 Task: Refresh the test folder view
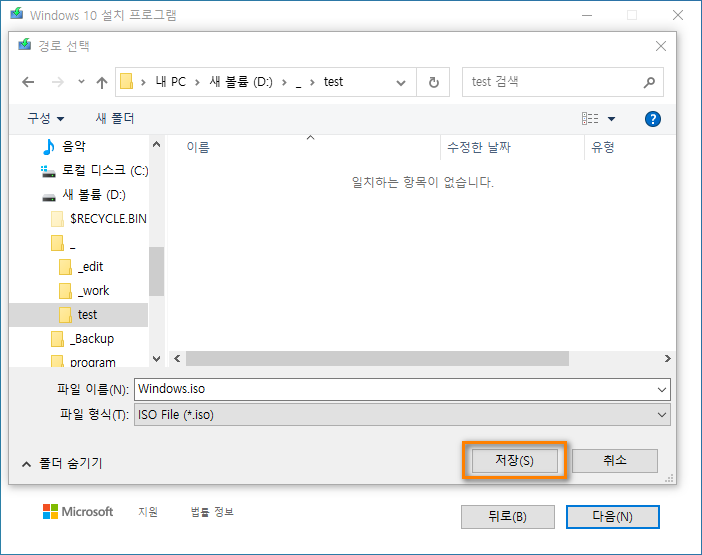[x=433, y=82]
